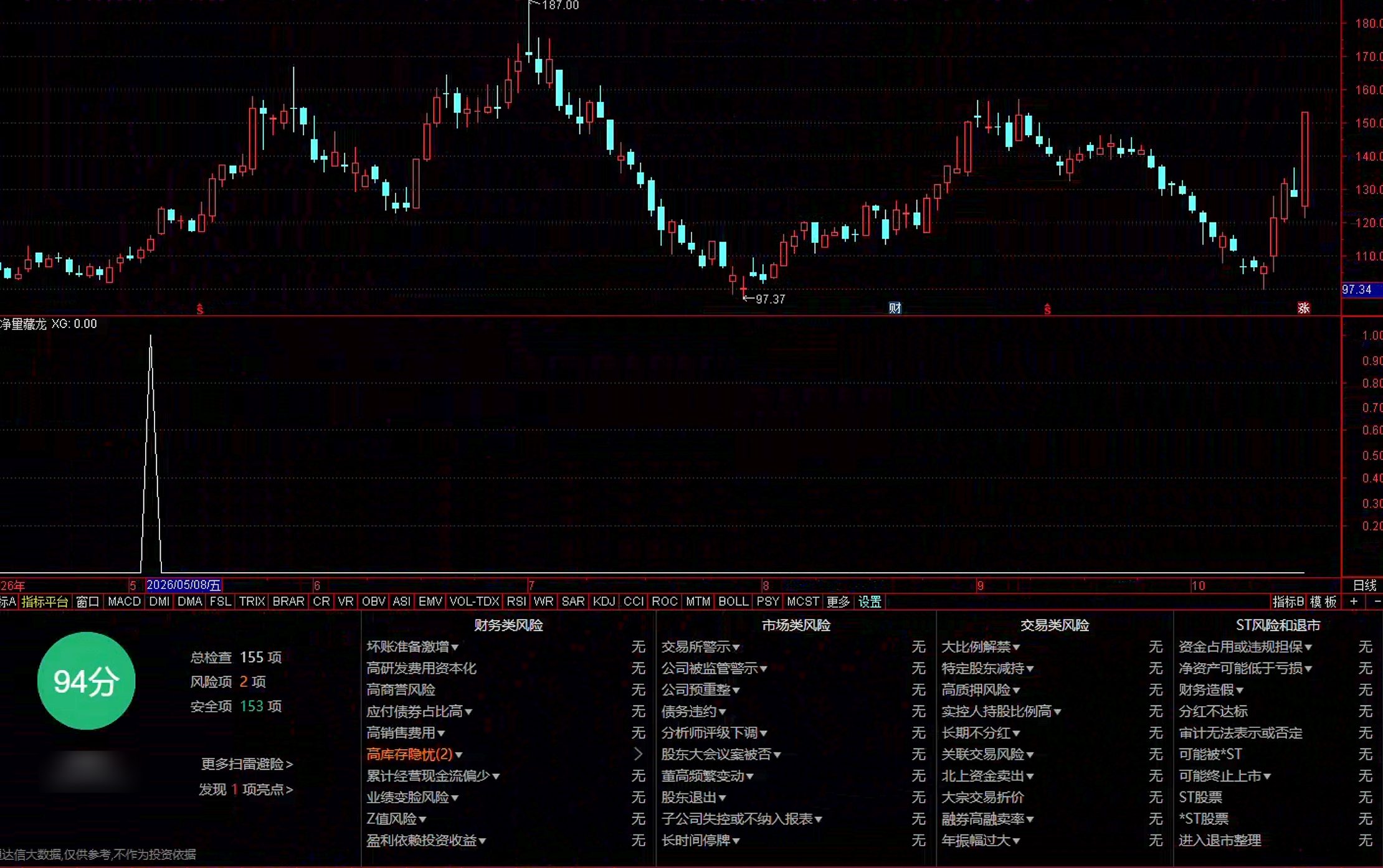Click 模板 template button
This screenshot has height=868, width=1383.
pos(1323,601)
